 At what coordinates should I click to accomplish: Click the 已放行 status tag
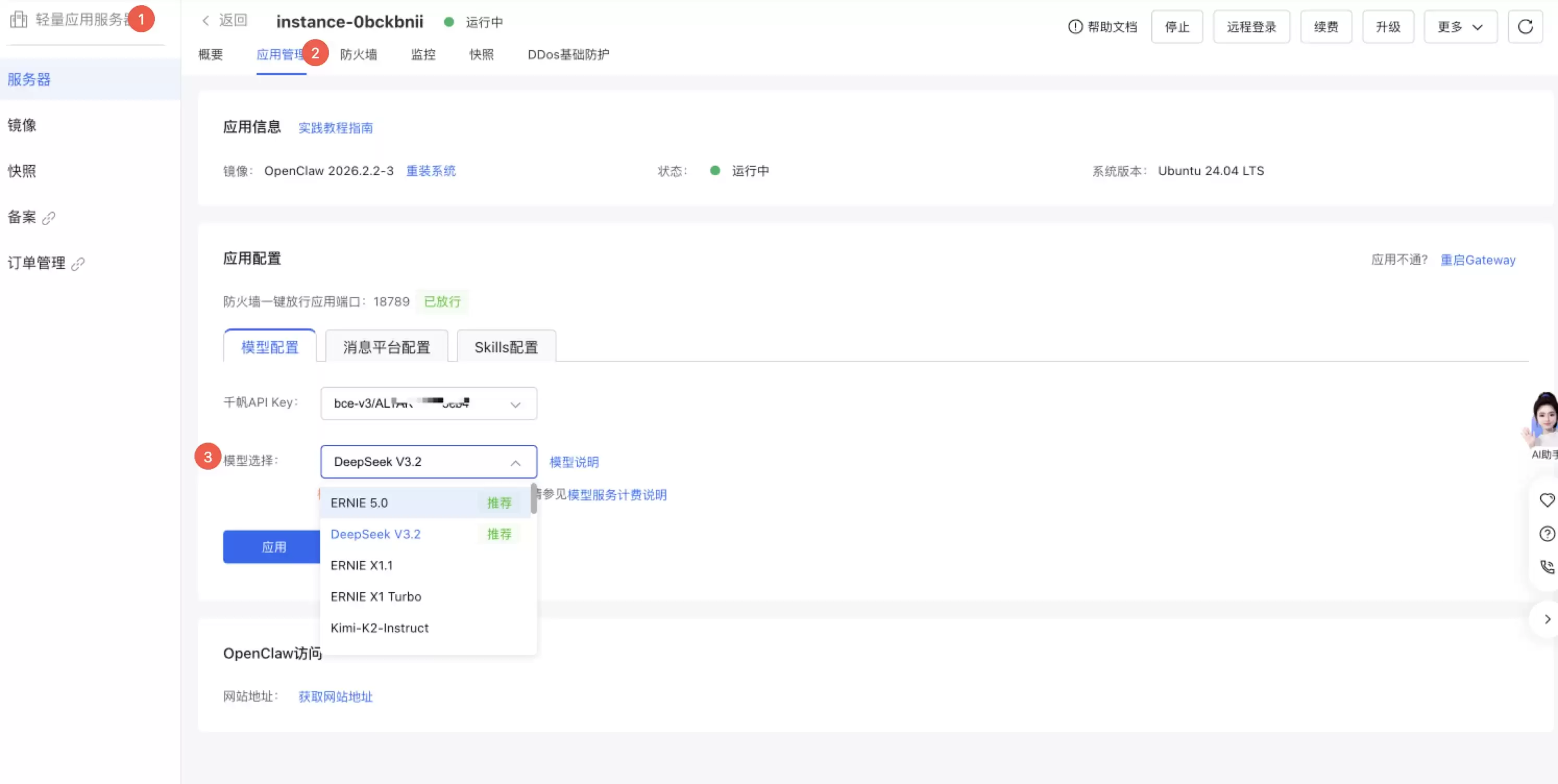(442, 301)
